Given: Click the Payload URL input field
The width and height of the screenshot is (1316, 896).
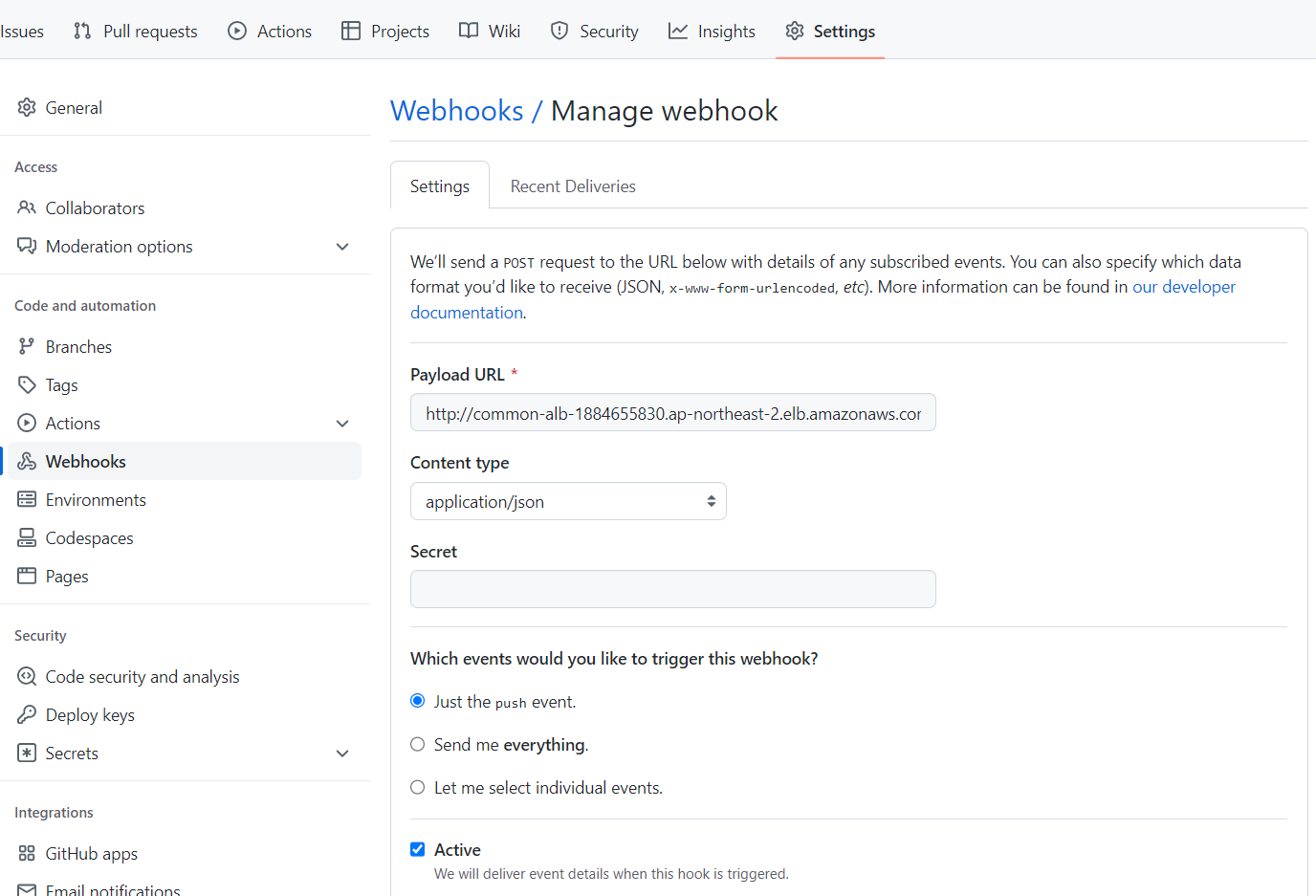Looking at the screenshot, I should click(x=673, y=412).
